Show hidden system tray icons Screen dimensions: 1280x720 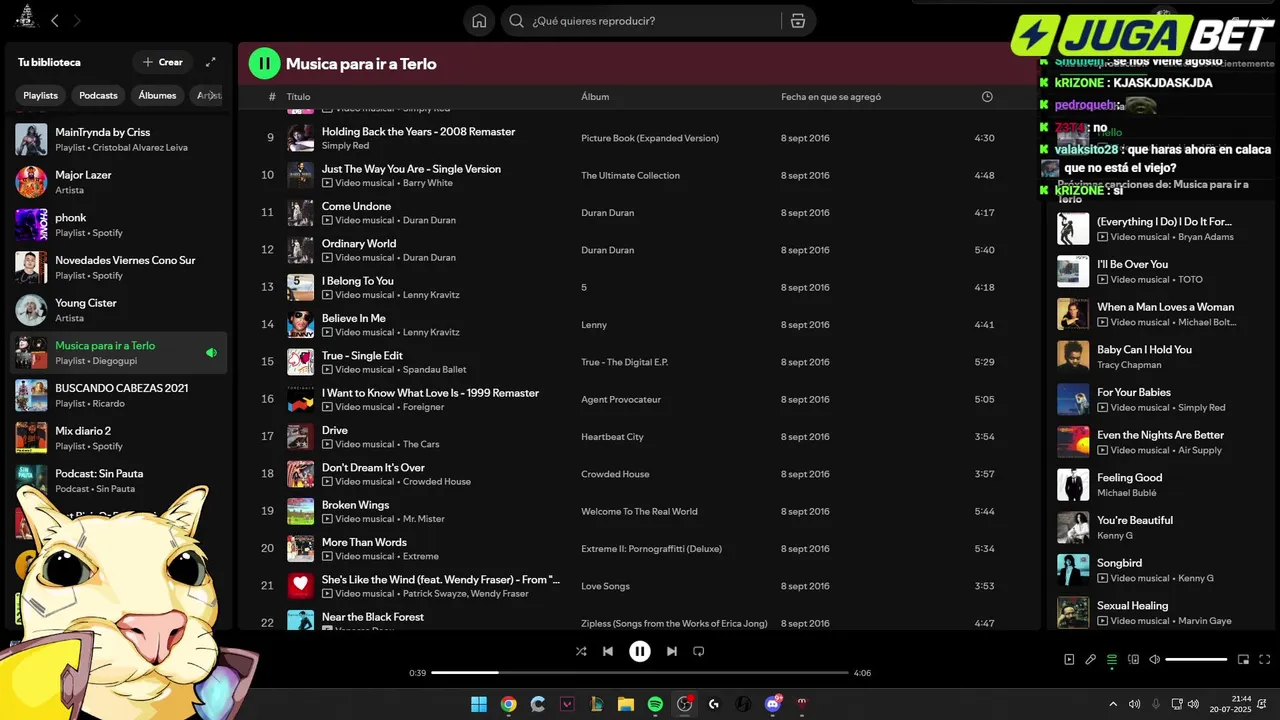click(1113, 704)
